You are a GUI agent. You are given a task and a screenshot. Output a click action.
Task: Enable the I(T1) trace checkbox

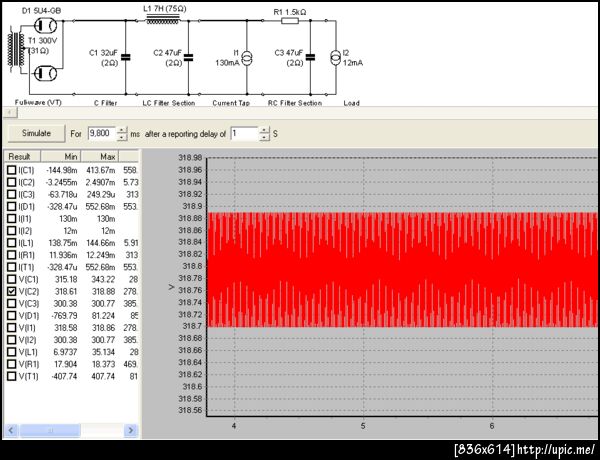[x=12, y=267]
